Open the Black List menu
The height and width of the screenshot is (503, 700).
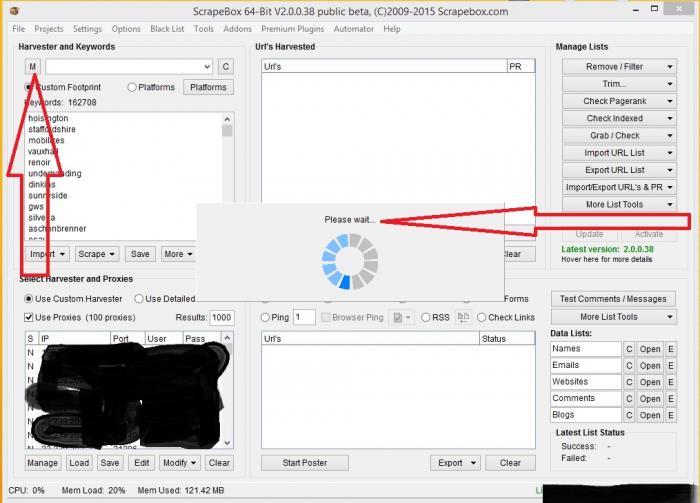(x=167, y=29)
